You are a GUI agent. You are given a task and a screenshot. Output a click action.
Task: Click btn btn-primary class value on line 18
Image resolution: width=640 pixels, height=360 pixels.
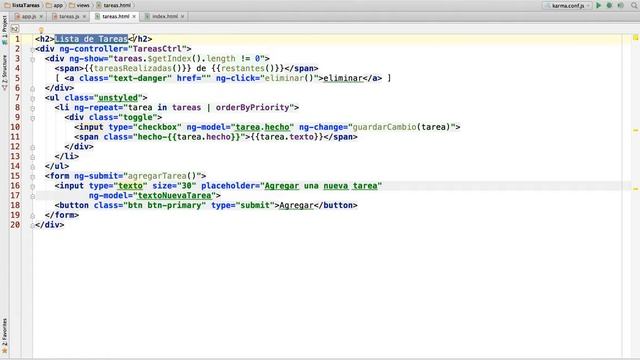[164, 205]
